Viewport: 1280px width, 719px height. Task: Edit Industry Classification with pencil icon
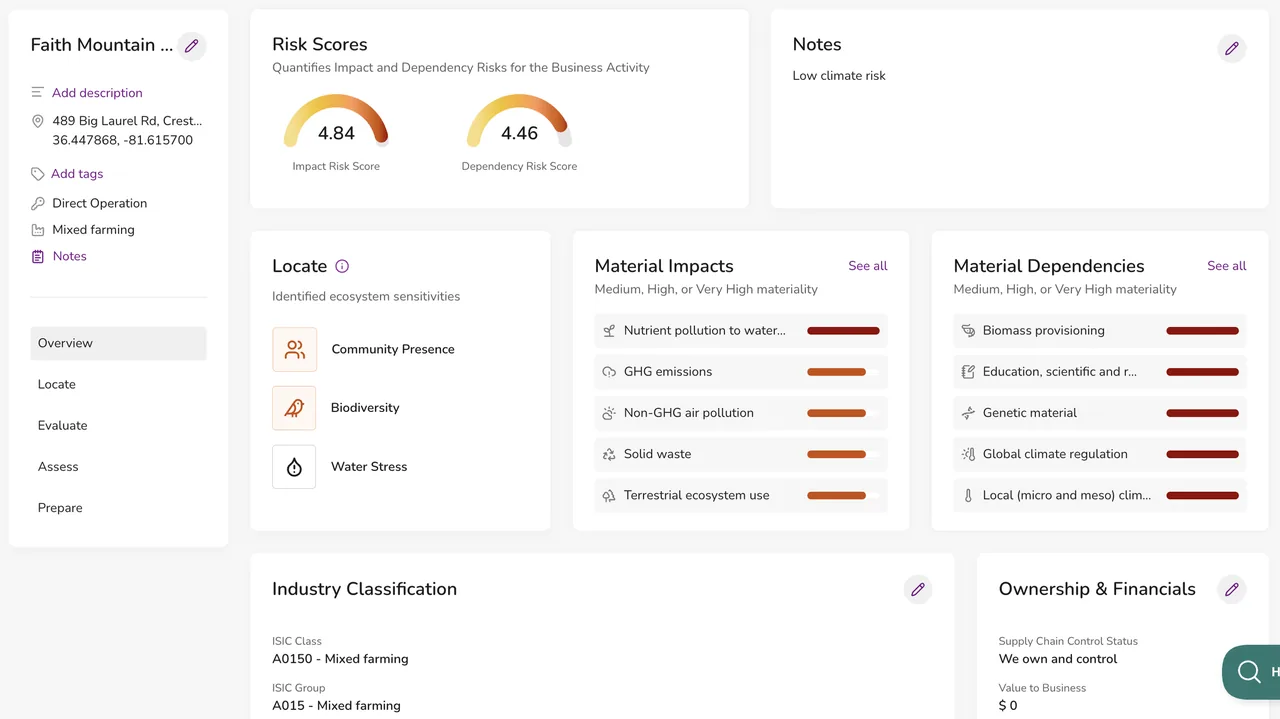(918, 589)
